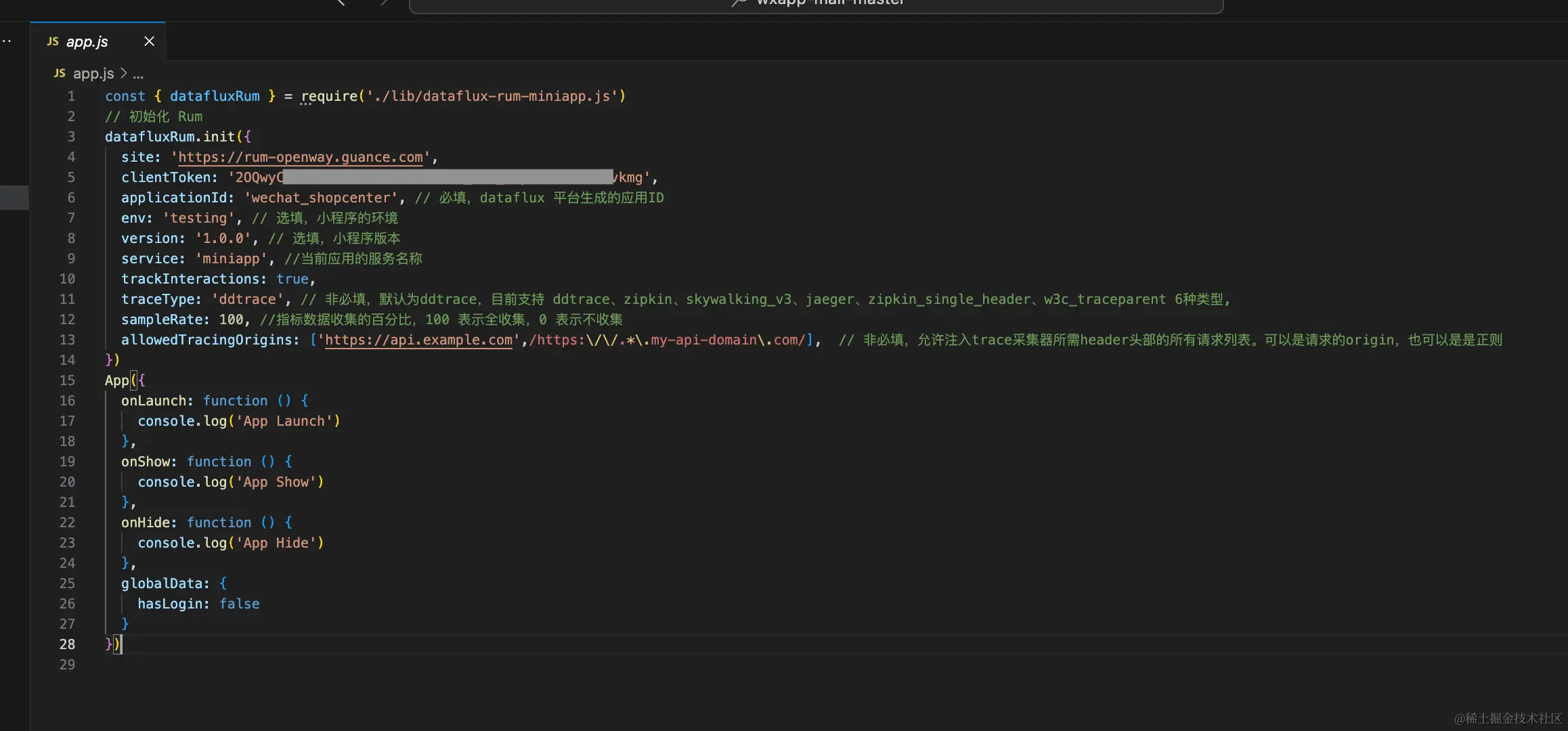Click the breadcrumb chevron after app.js
Screen dimensions: 1568x731
(123, 73)
